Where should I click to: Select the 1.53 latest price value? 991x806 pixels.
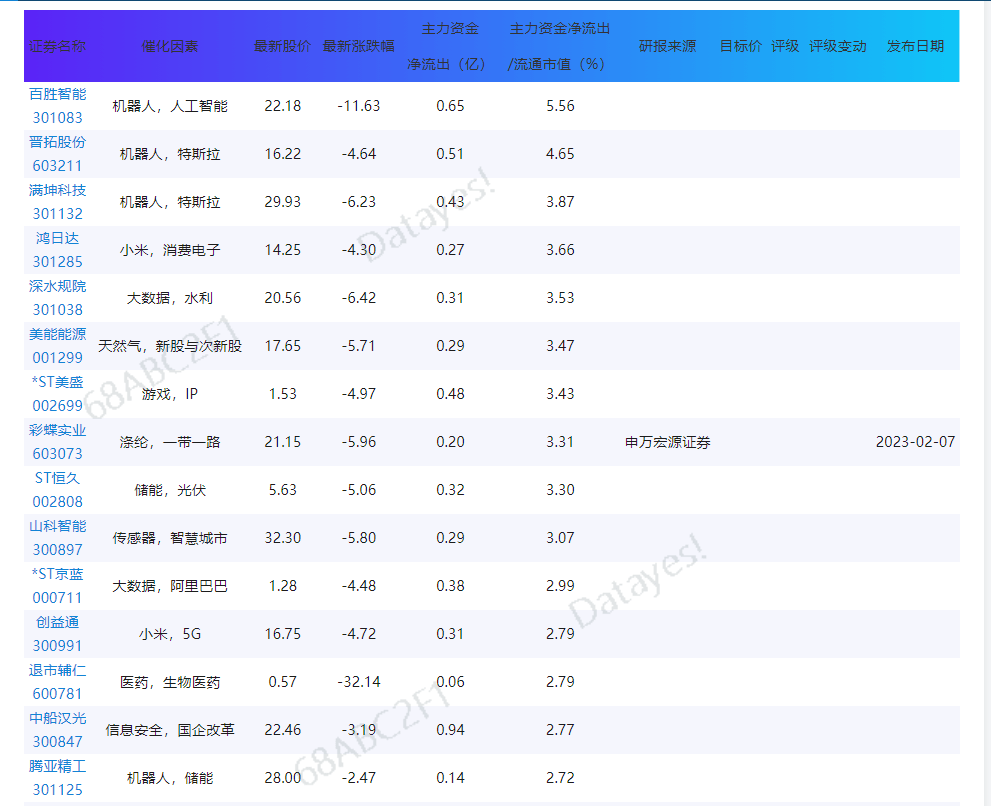(x=283, y=394)
